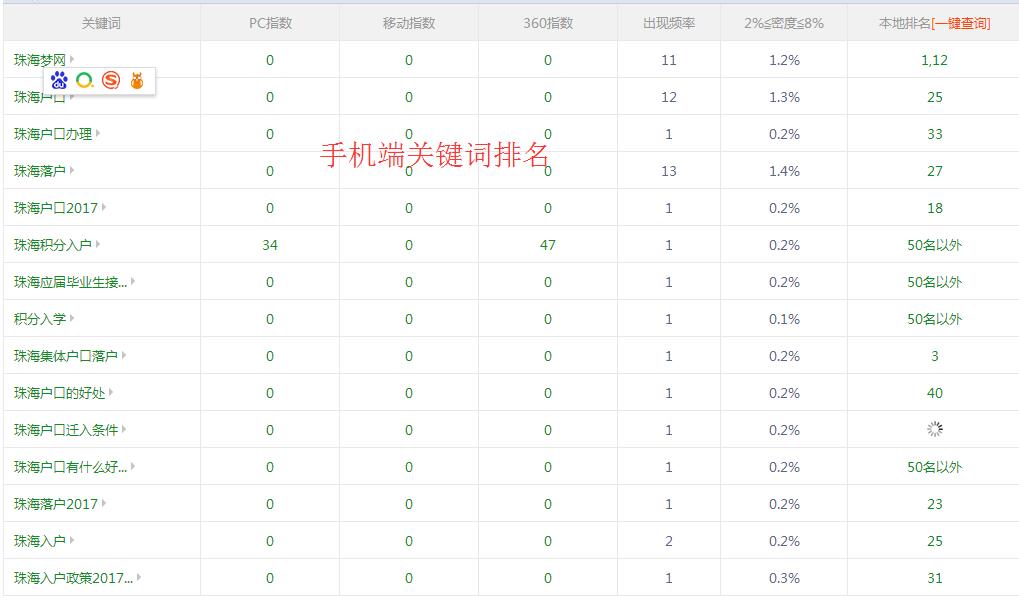This screenshot has width=1019, height=603.
Task: Select the 珠海户口的好处 keyword
Action: tap(59, 393)
